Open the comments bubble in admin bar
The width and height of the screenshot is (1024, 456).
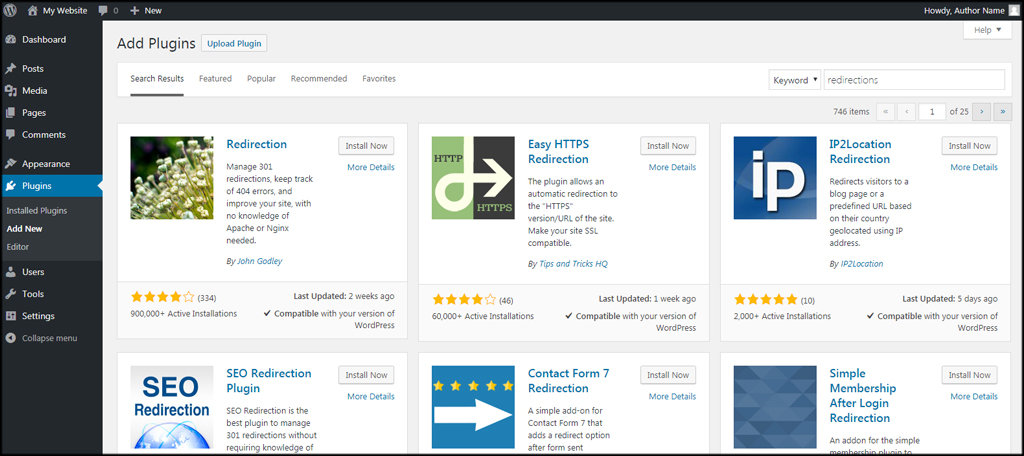[x=103, y=10]
